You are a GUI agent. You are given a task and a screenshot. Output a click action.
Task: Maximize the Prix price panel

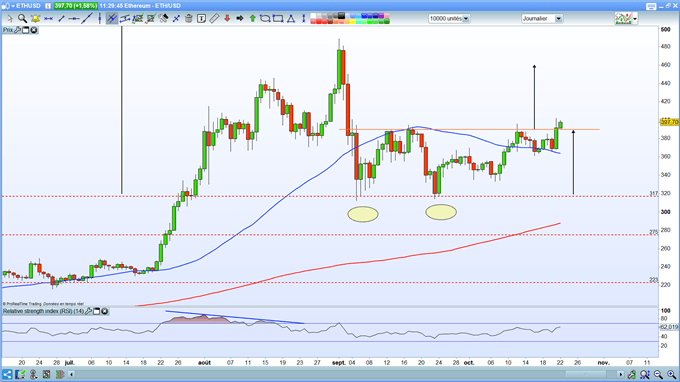click(x=26, y=30)
